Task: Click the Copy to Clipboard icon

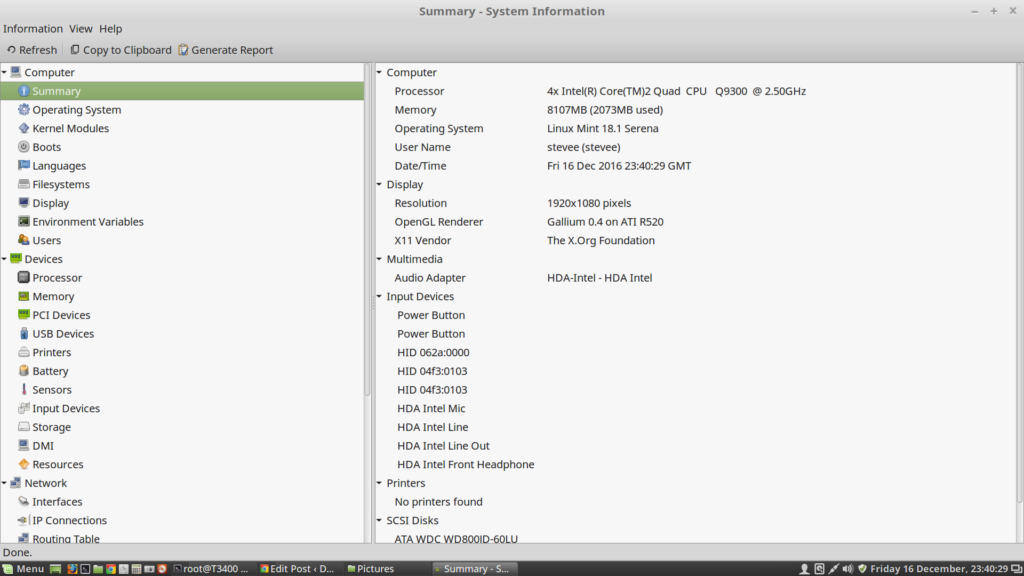Action: [75, 50]
